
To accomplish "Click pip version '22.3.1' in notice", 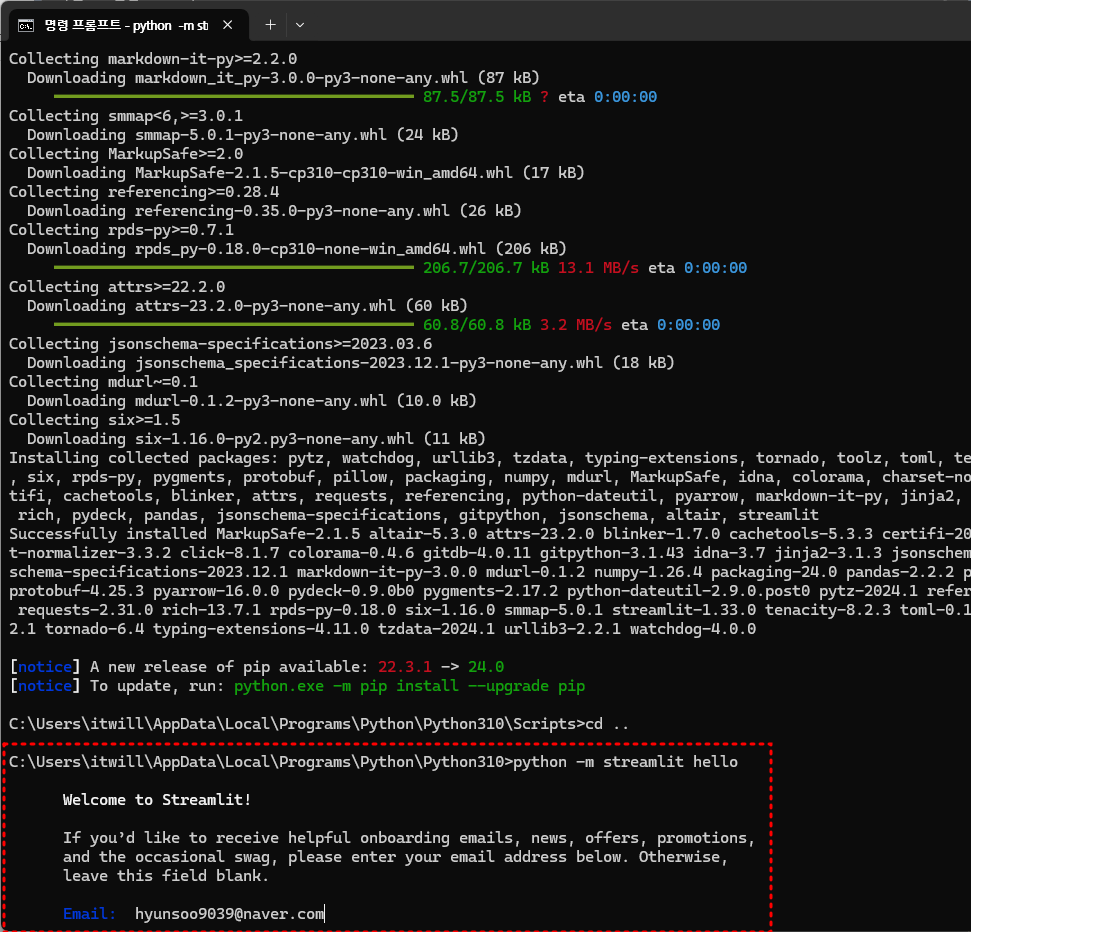I will pos(405,667).
